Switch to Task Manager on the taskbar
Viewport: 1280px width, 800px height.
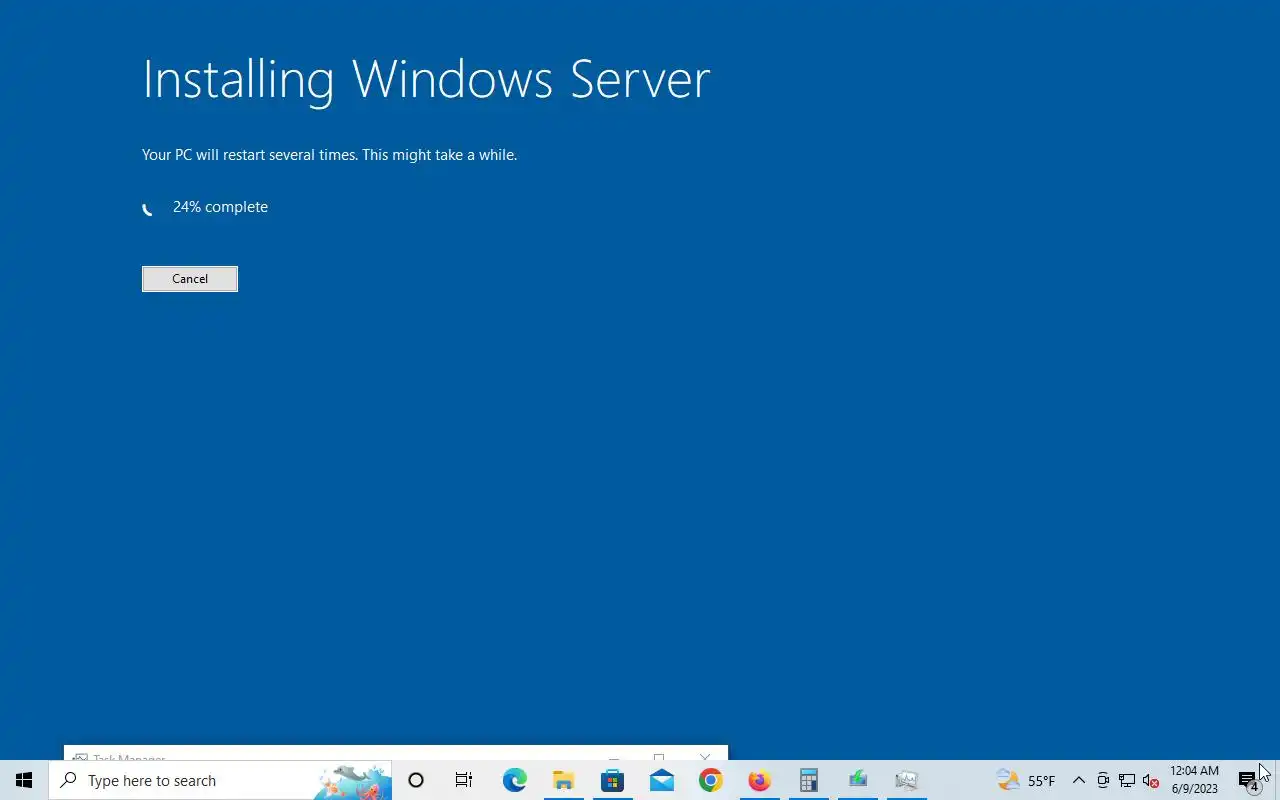[x=906, y=780]
